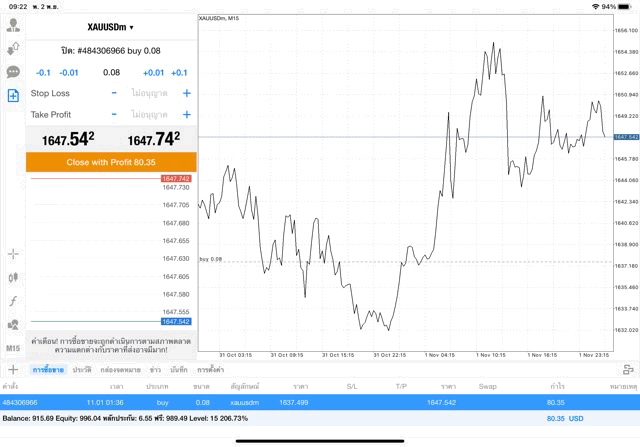Tap the plus icon beside trade tabs
Screen dimensions: 640x447
[13, 369]
